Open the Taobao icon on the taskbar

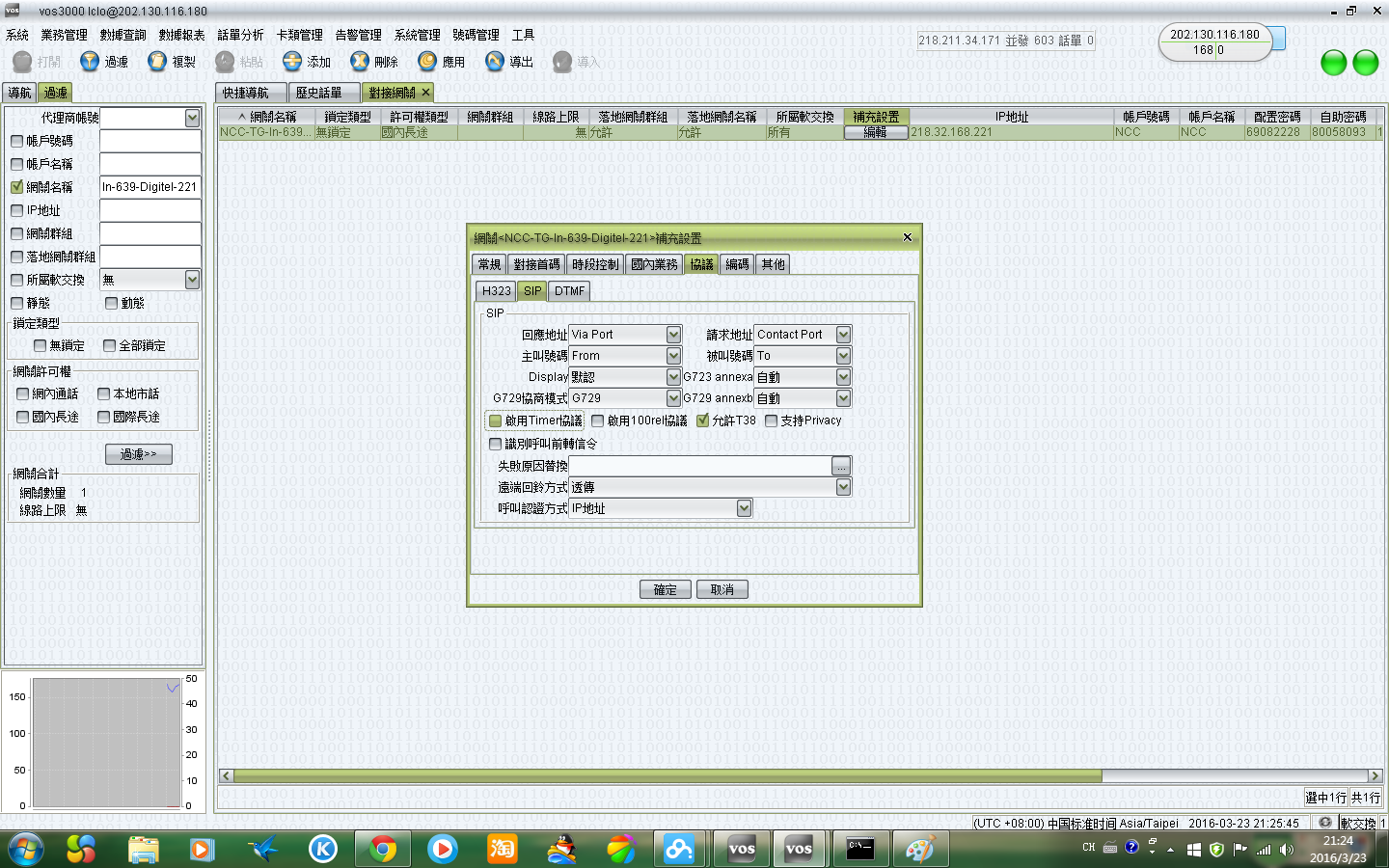click(x=502, y=849)
